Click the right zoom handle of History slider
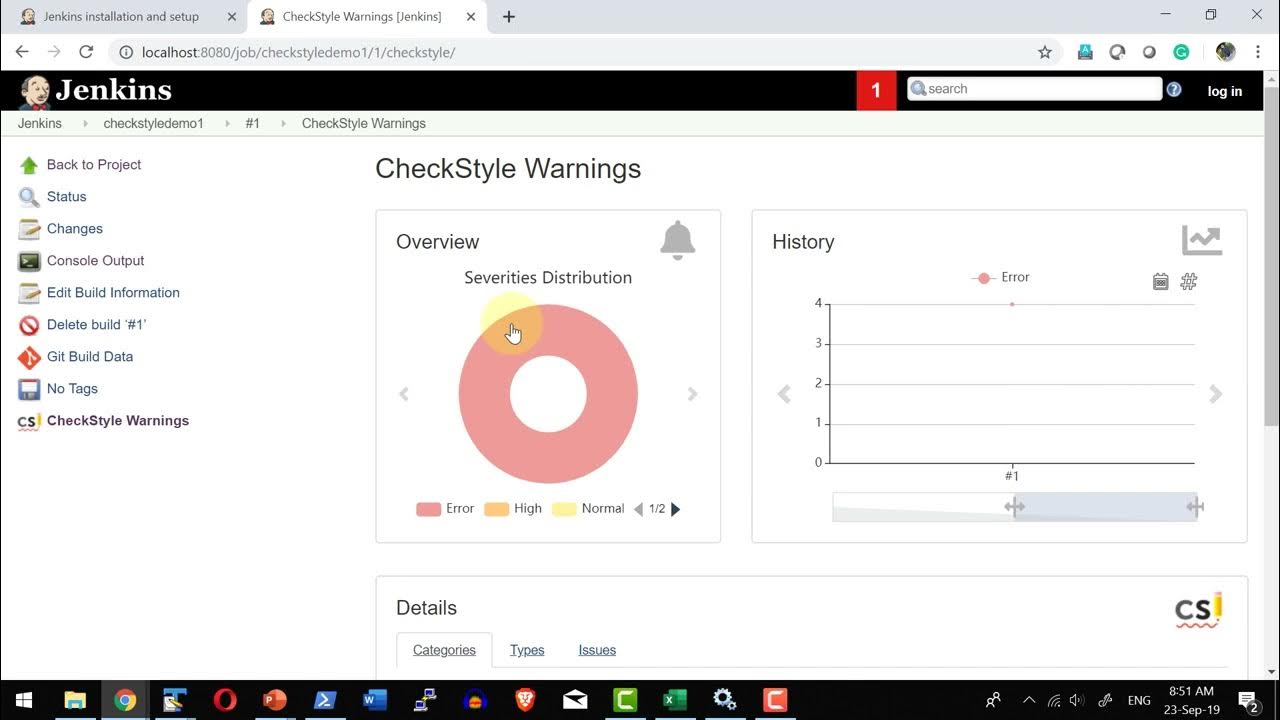Viewport: 1280px width, 720px height. (1195, 507)
